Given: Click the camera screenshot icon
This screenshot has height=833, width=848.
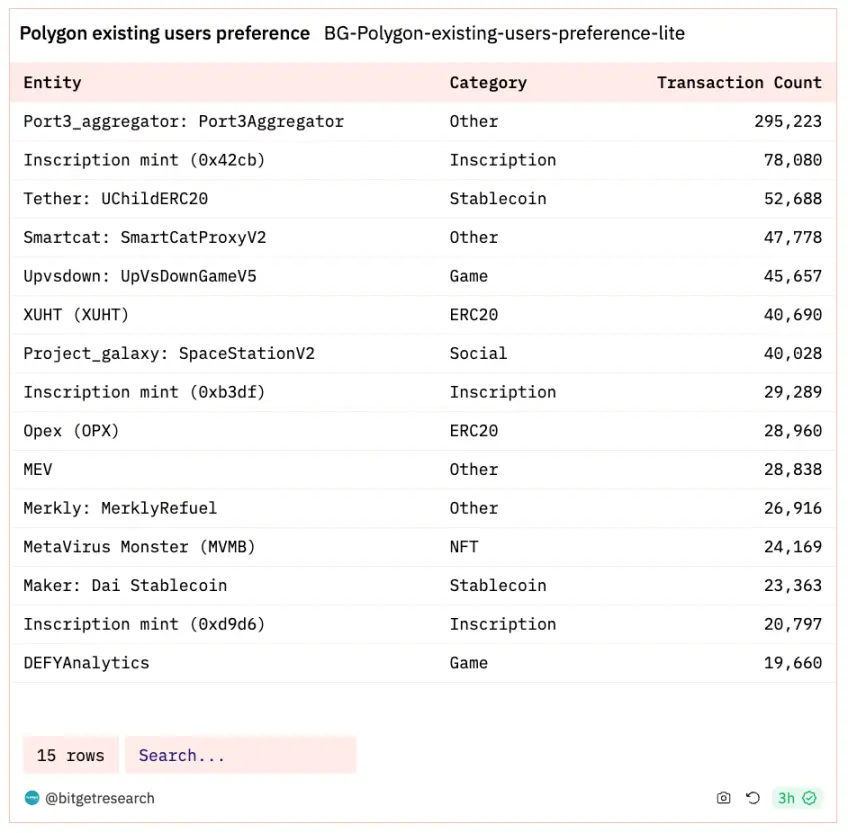Looking at the screenshot, I should point(724,798).
